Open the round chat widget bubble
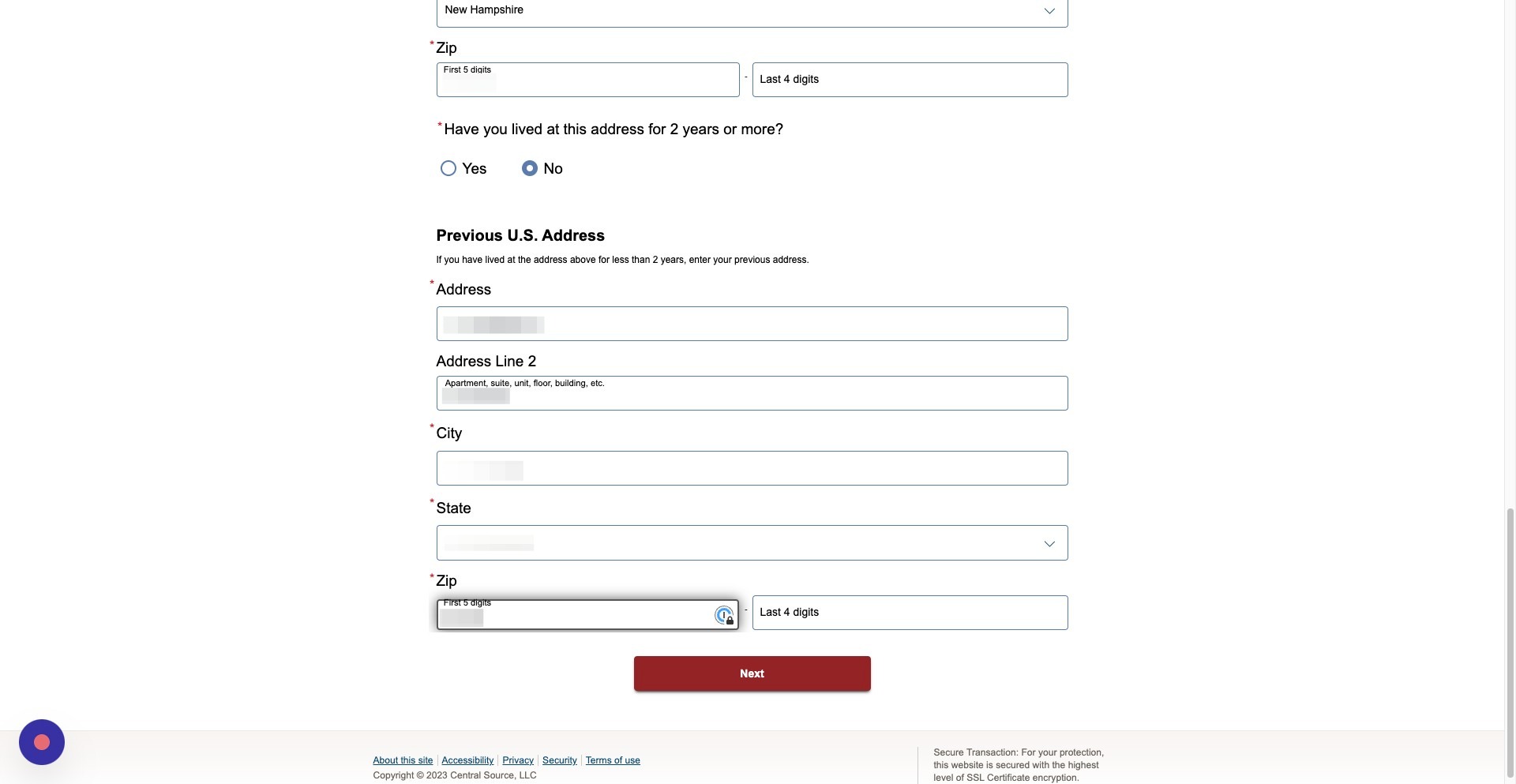Viewport: 1516px width, 784px height. [x=42, y=742]
